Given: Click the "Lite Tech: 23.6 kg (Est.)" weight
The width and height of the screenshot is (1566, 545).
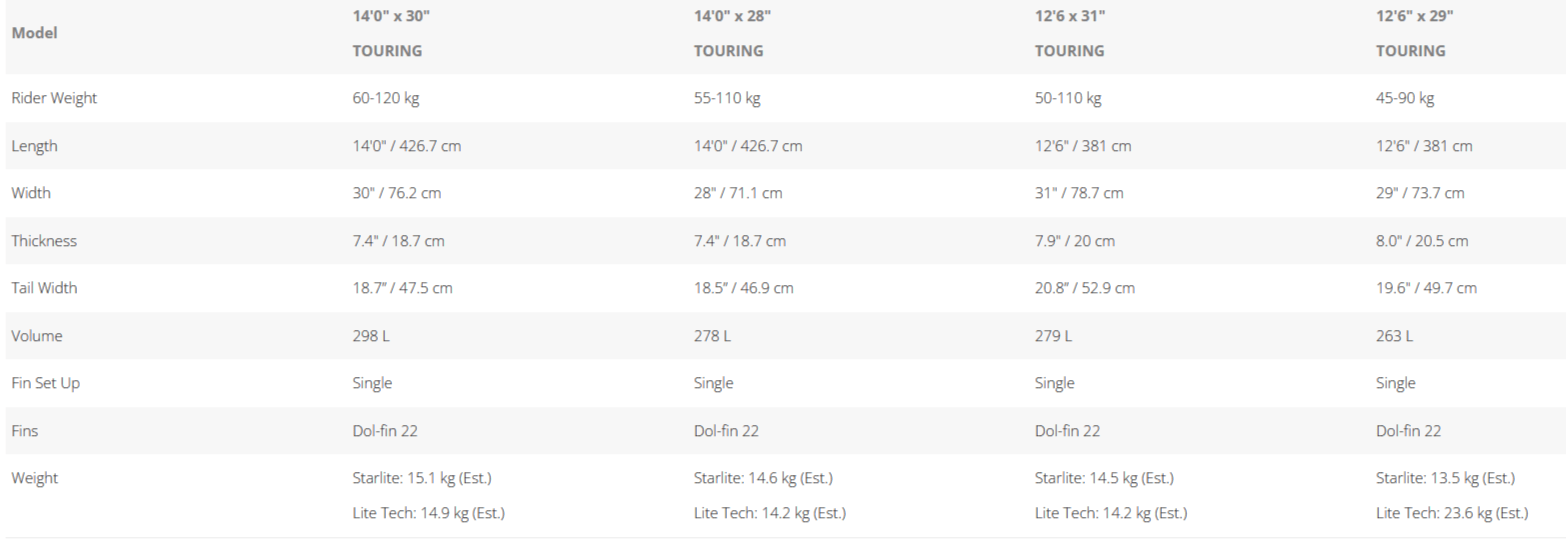Looking at the screenshot, I should (1451, 513).
